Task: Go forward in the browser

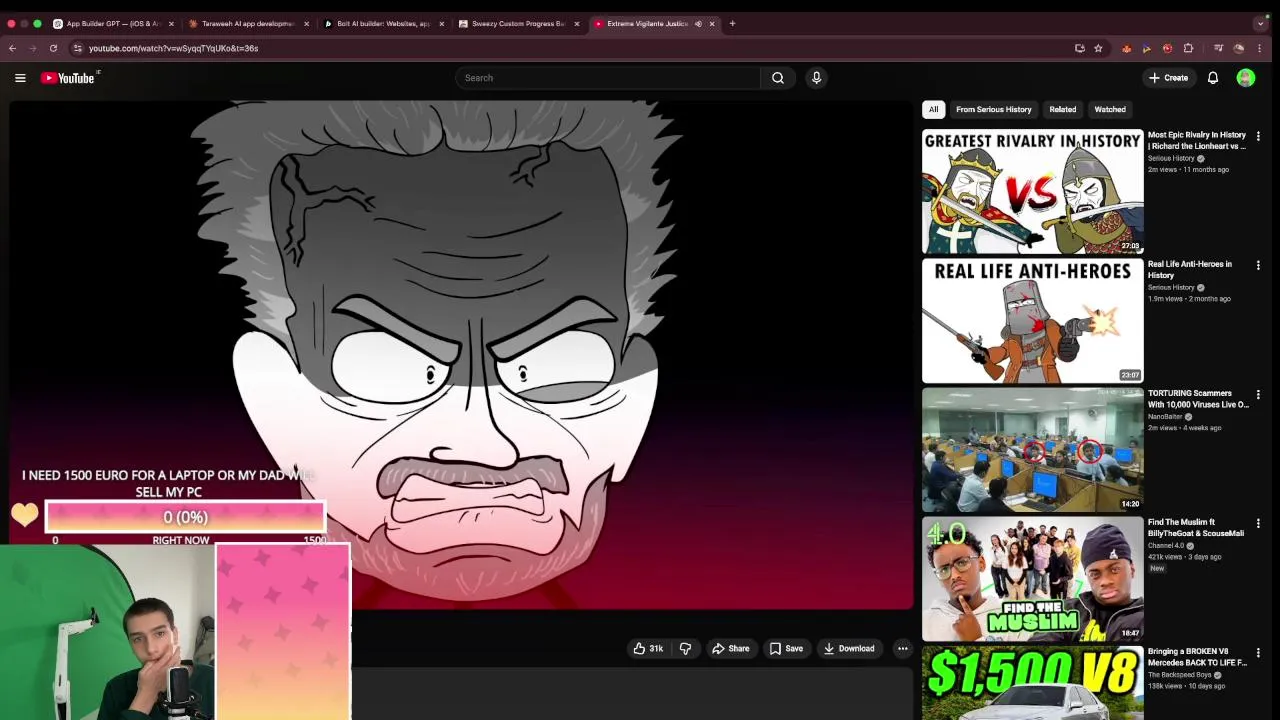Action: coord(33,48)
